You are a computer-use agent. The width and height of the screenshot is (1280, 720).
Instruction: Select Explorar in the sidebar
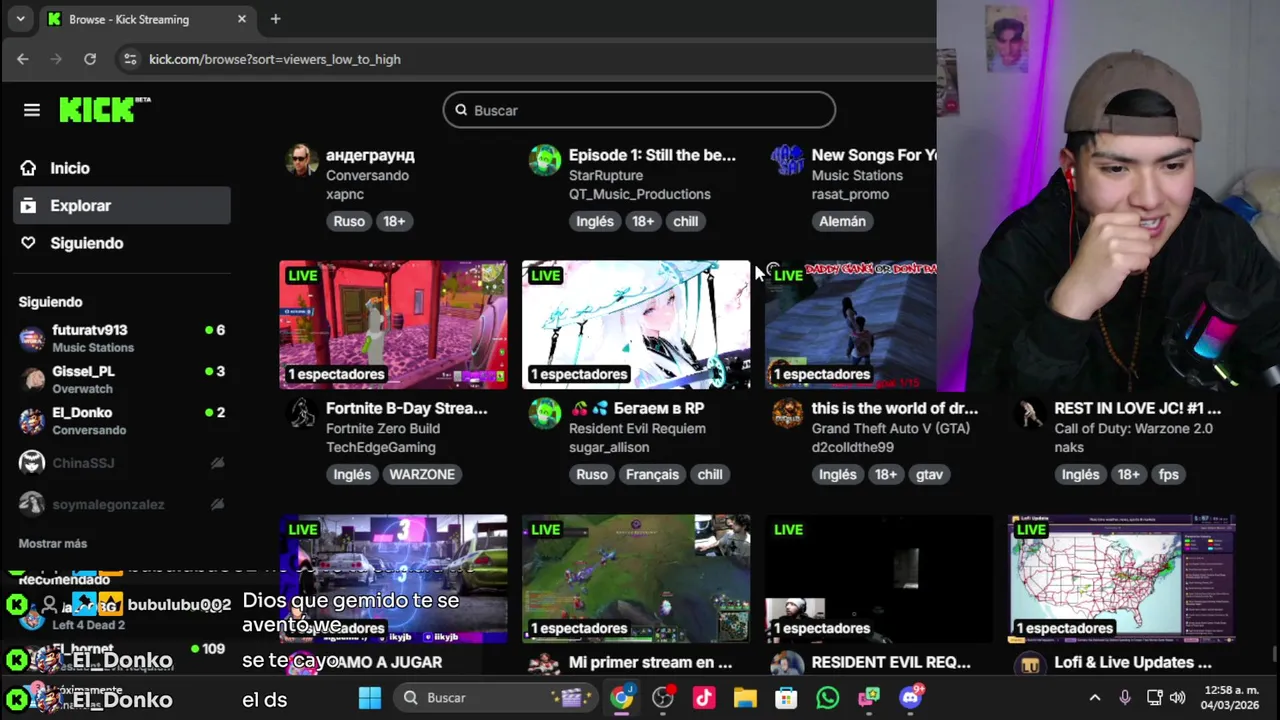(122, 205)
